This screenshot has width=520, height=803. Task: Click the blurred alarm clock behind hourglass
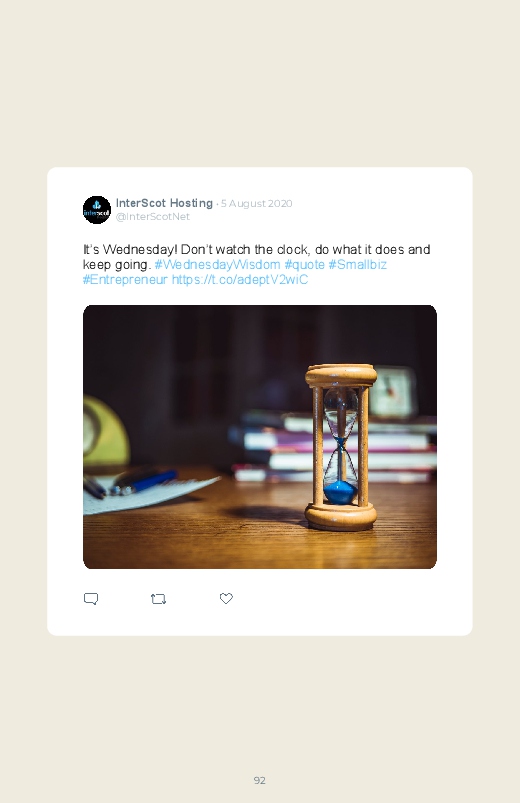click(x=392, y=392)
